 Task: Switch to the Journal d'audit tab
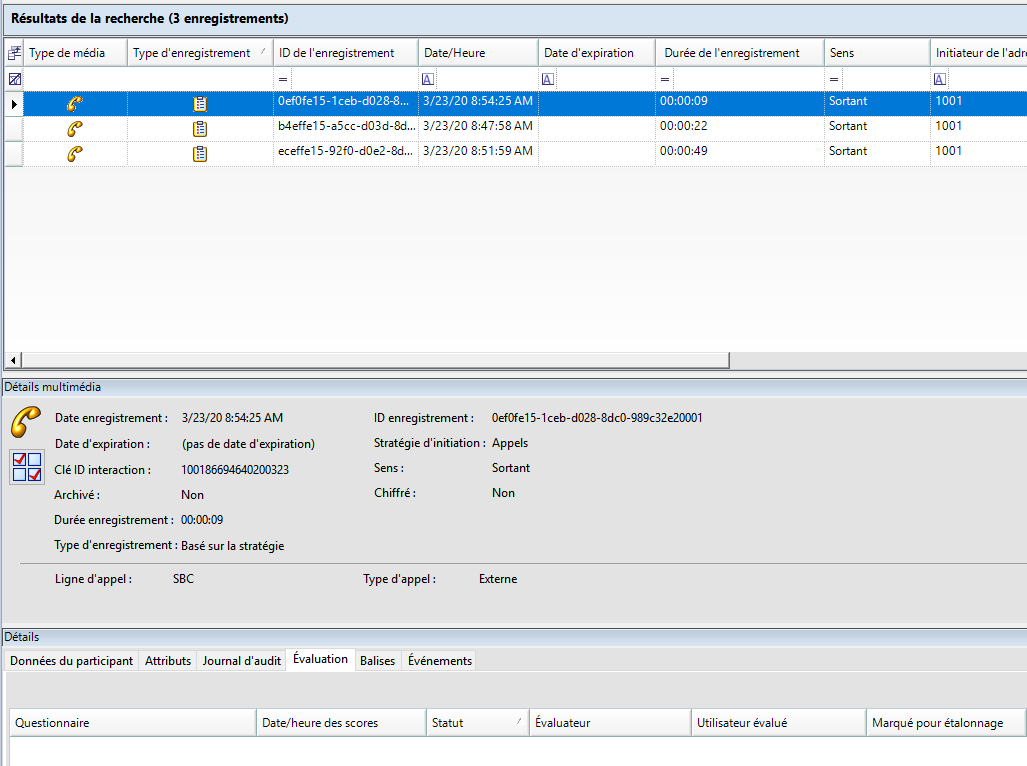point(241,661)
